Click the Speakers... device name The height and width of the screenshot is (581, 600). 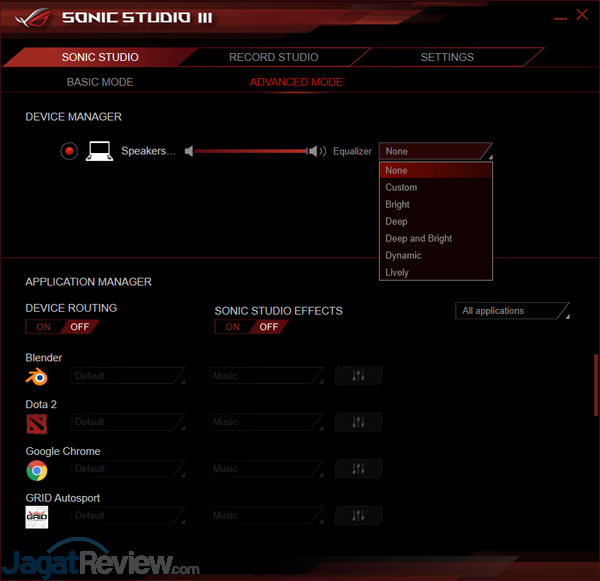pyautogui.click(x=148, y=151)
